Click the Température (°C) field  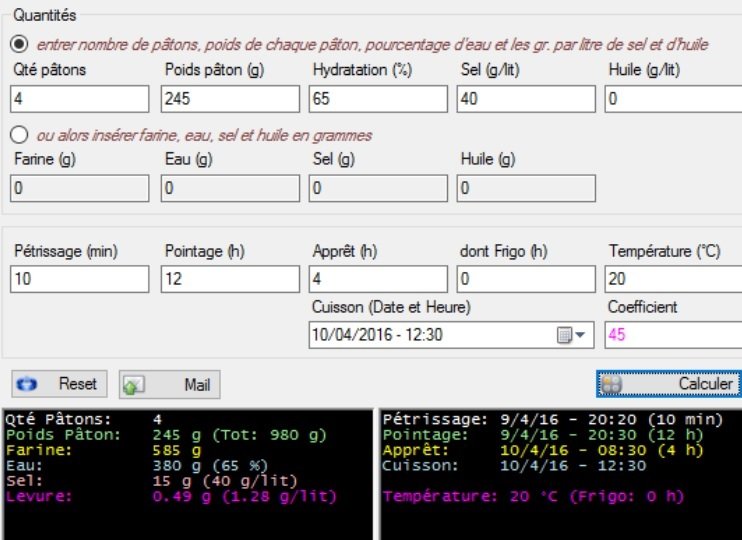pos(673,279)
